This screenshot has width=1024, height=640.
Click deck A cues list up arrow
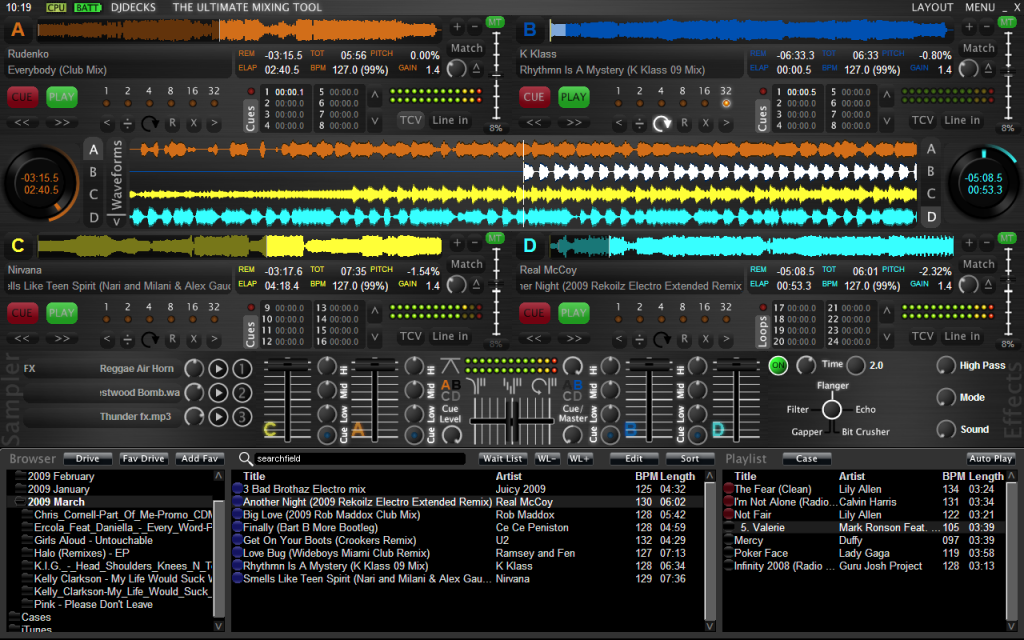(x=375, y=96)
